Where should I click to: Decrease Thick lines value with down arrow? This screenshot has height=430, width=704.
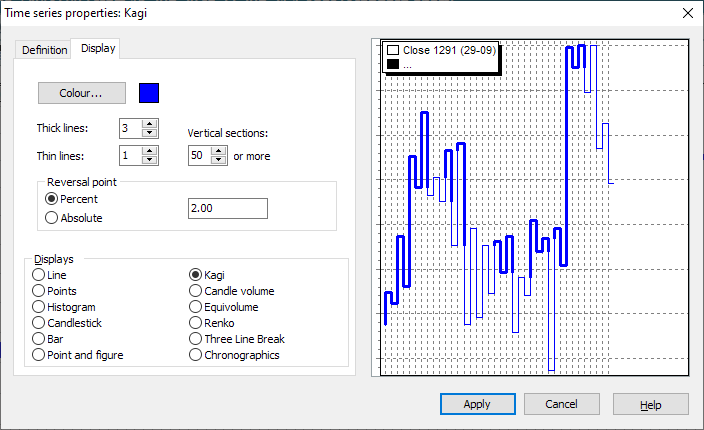point(150,133)
